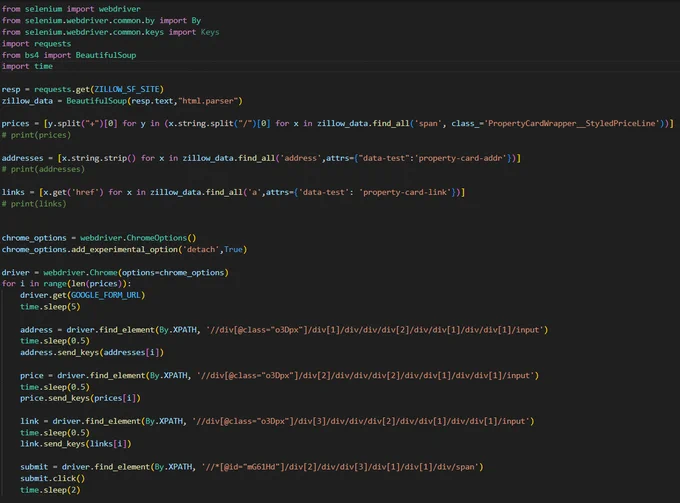This screenshot has width=680, height=503.
Task: Click the XPath string with div[1] for address
Action: click(375, 330)
